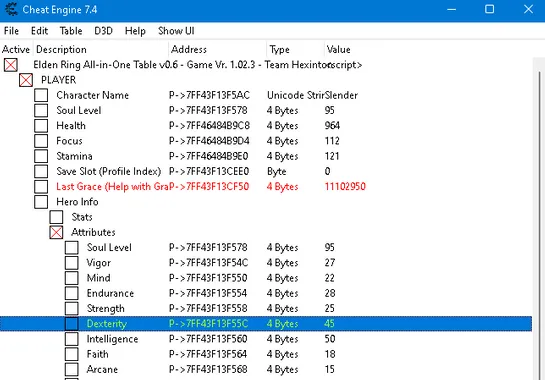
Task: Open the Show UI menu
Action: 176,31
